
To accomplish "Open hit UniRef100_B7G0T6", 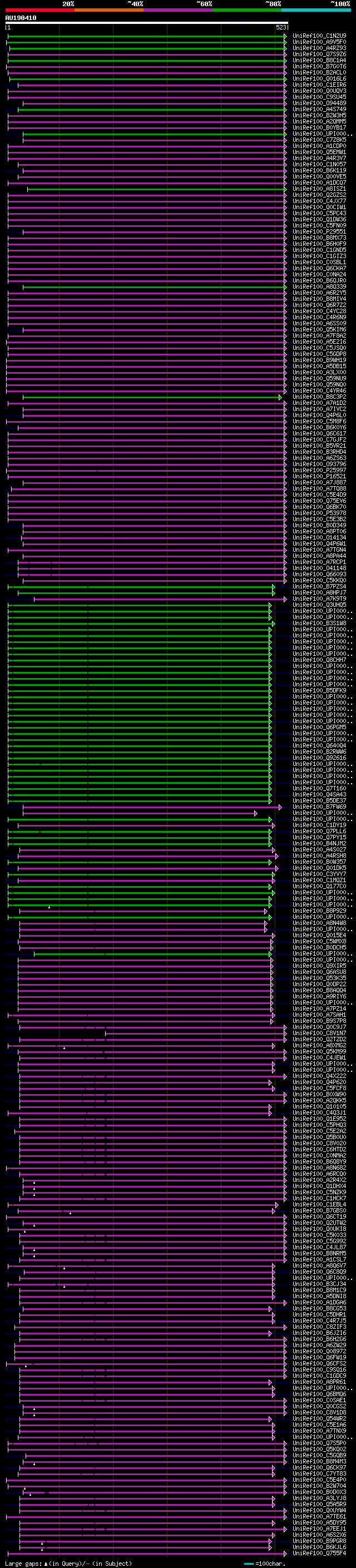I will pos(319,66).
